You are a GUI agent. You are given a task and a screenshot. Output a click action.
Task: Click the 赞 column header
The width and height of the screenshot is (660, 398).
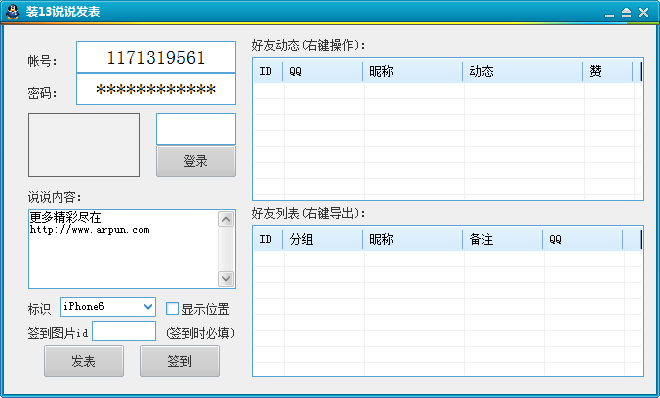click(608, 72)
